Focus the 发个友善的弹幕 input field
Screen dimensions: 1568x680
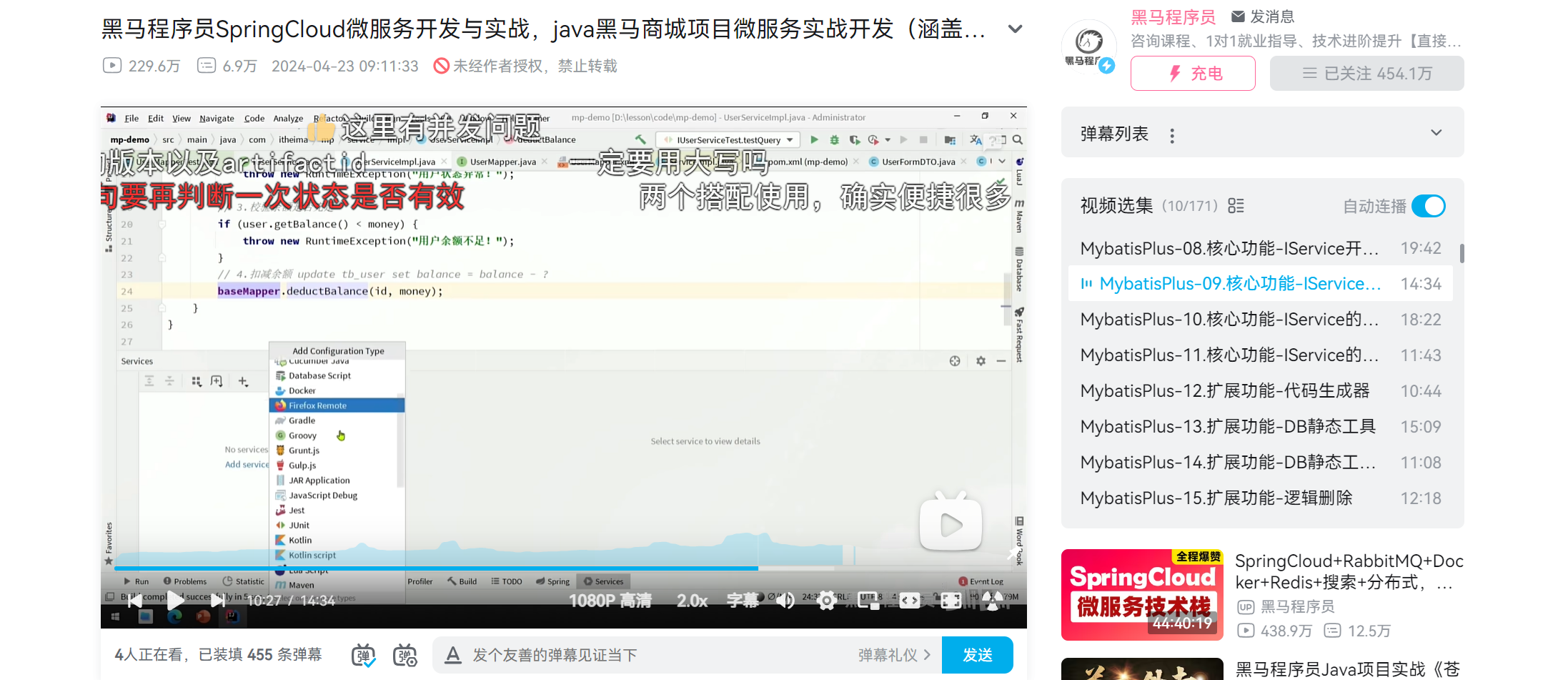pos(658,655)
